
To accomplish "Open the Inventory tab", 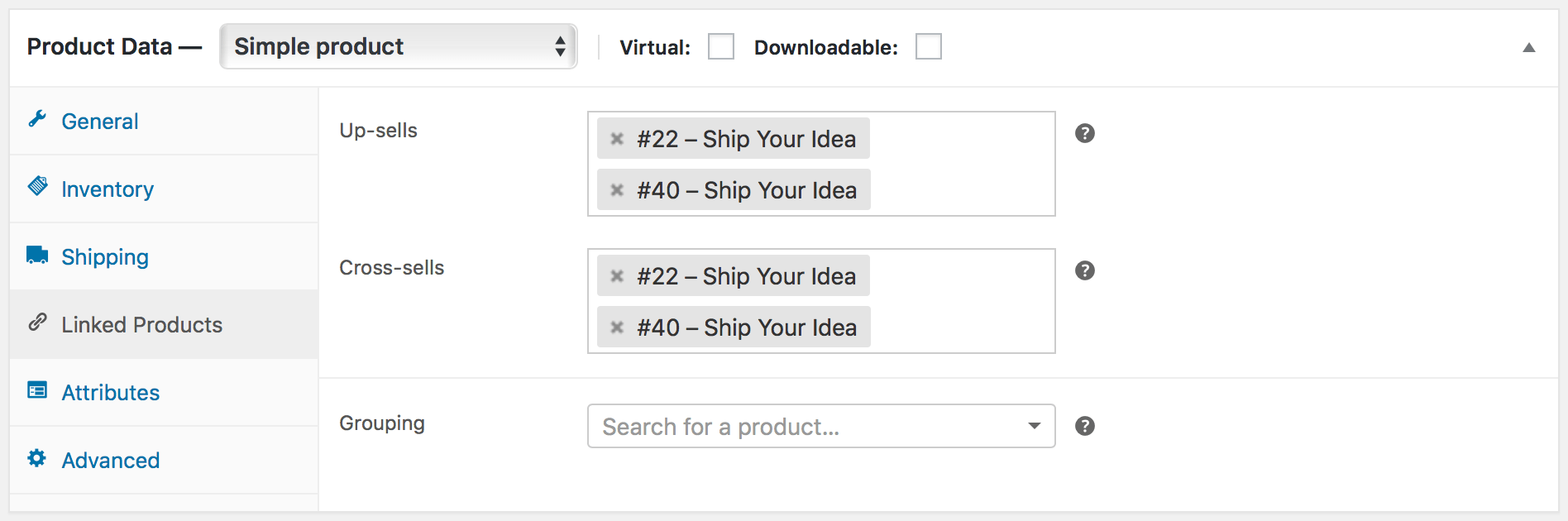I will (107, 188).
